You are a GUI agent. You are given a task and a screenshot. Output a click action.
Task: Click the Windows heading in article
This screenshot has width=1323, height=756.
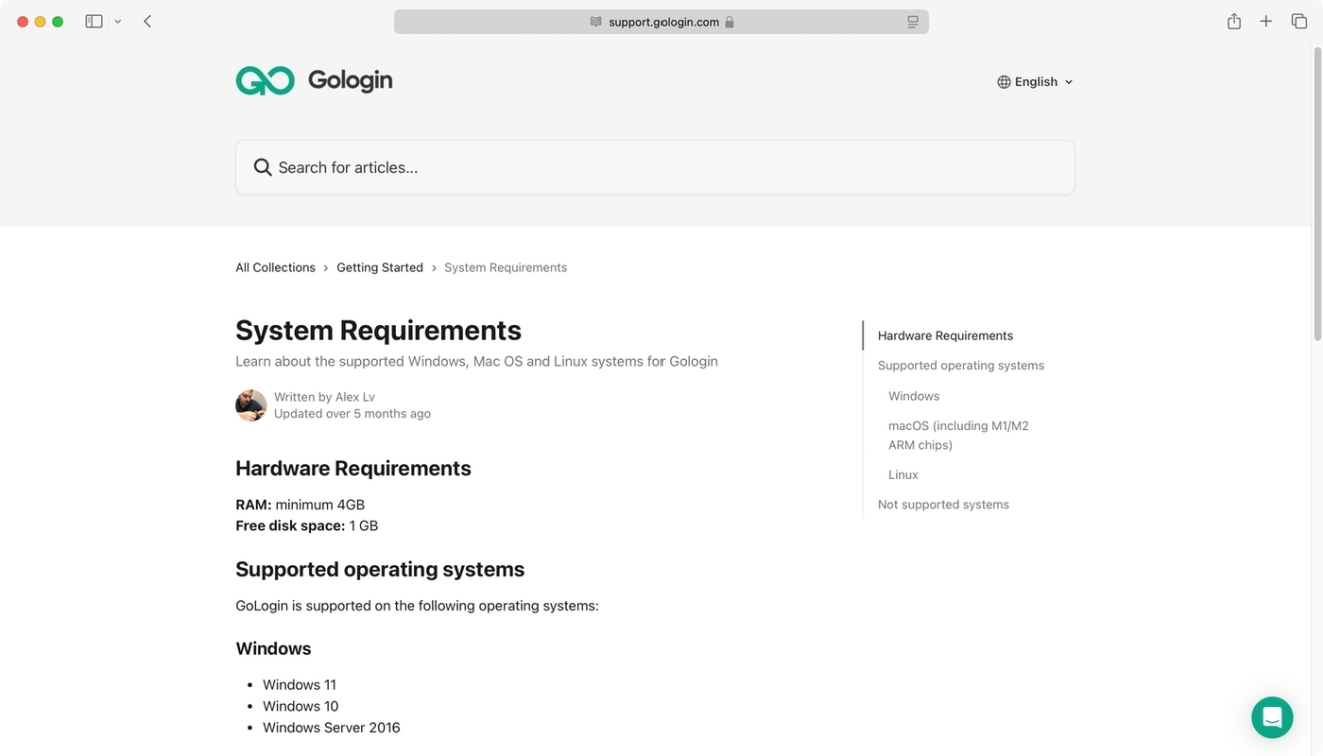click(273, 649)
